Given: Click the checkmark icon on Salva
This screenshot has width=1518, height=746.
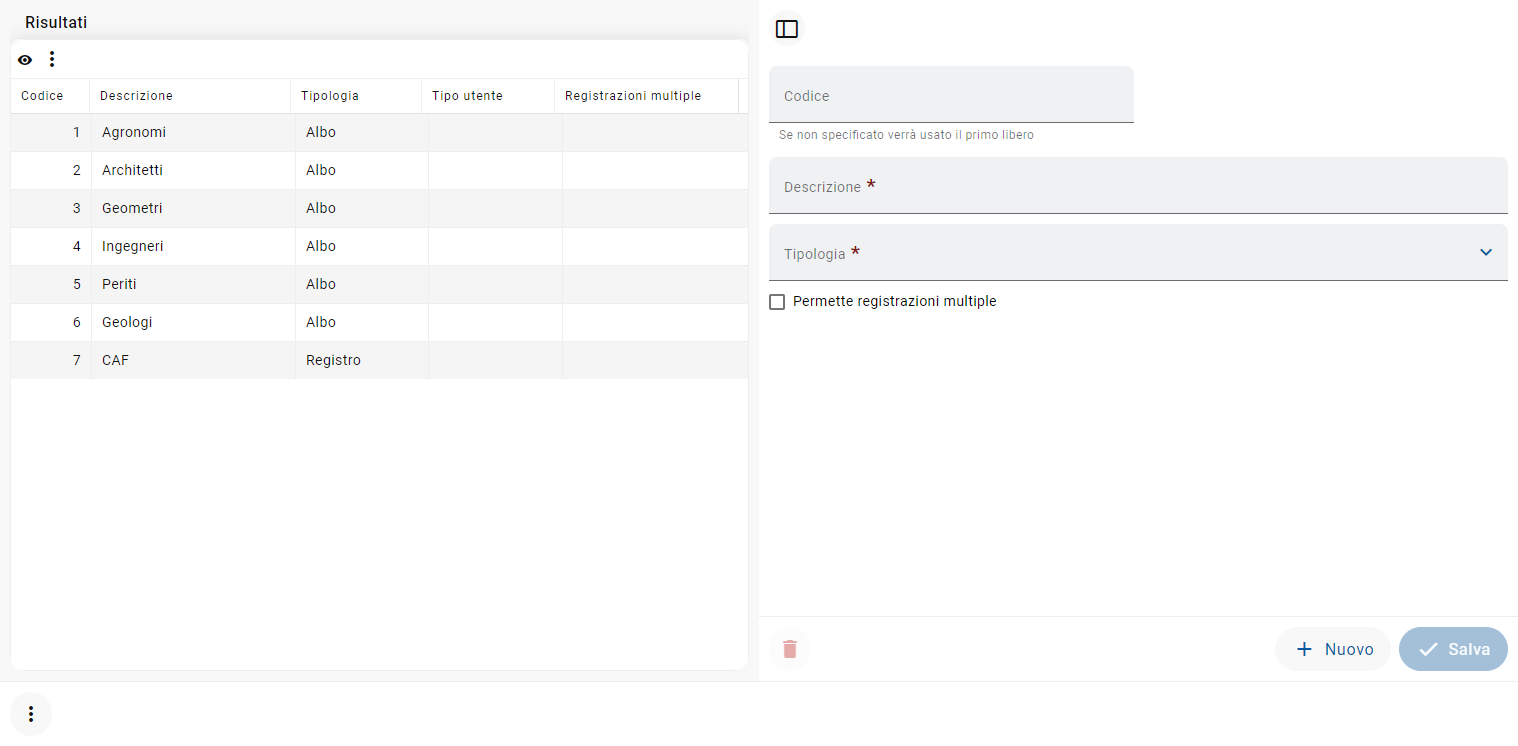Looking at the screenshot, I should point(1429,649).
